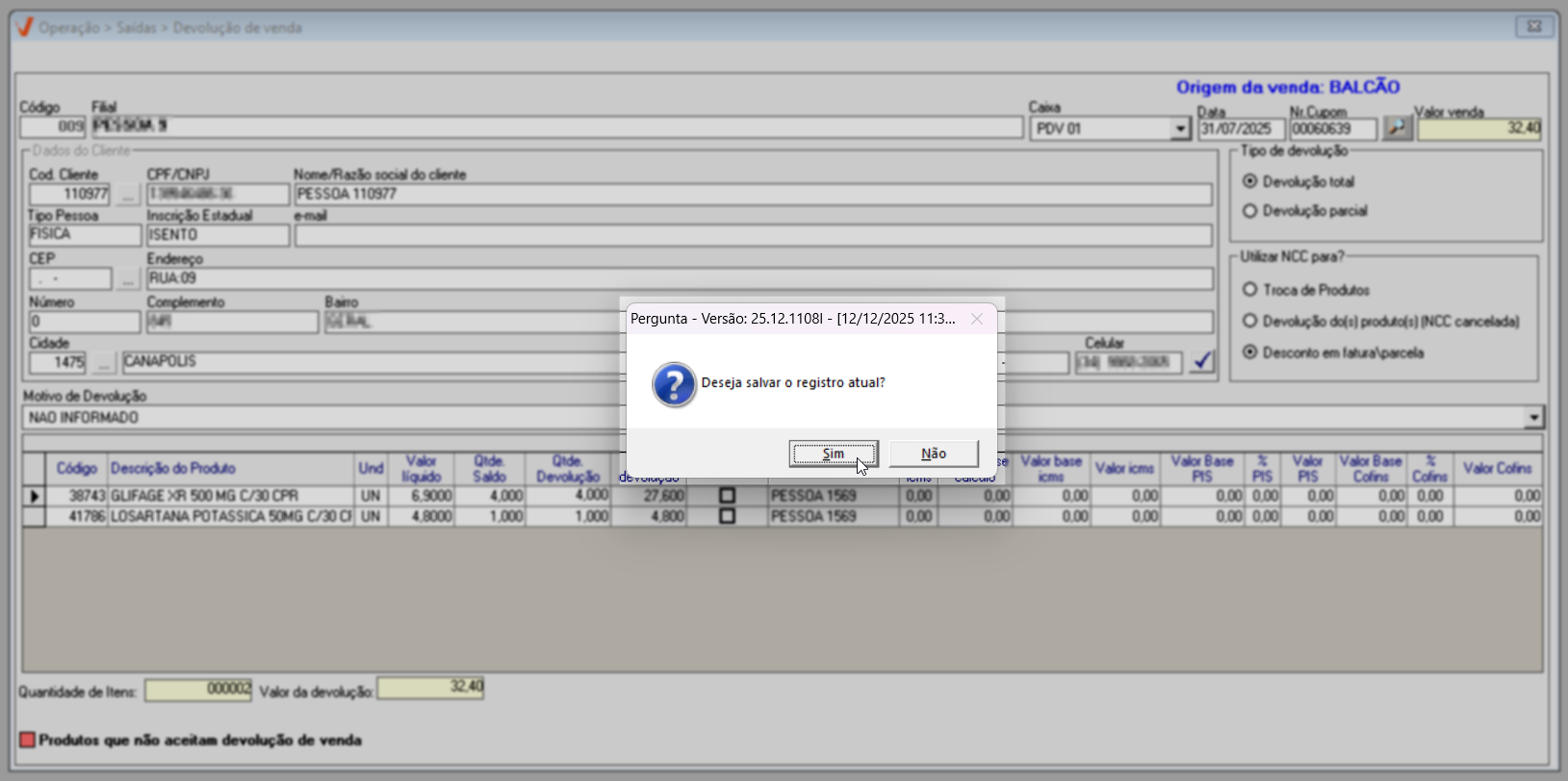Click the Und column header
This screenshot has height=781, width=1568.
pyautogui.click(x=371, y=469)
